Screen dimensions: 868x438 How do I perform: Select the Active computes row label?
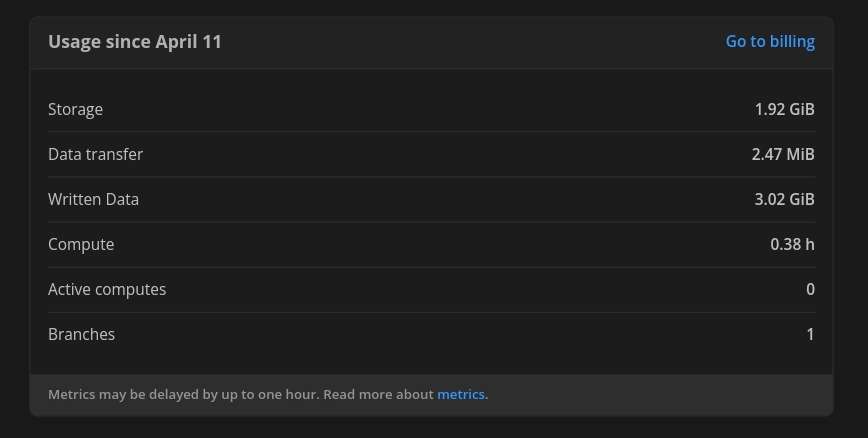click(x=107, y=289)
